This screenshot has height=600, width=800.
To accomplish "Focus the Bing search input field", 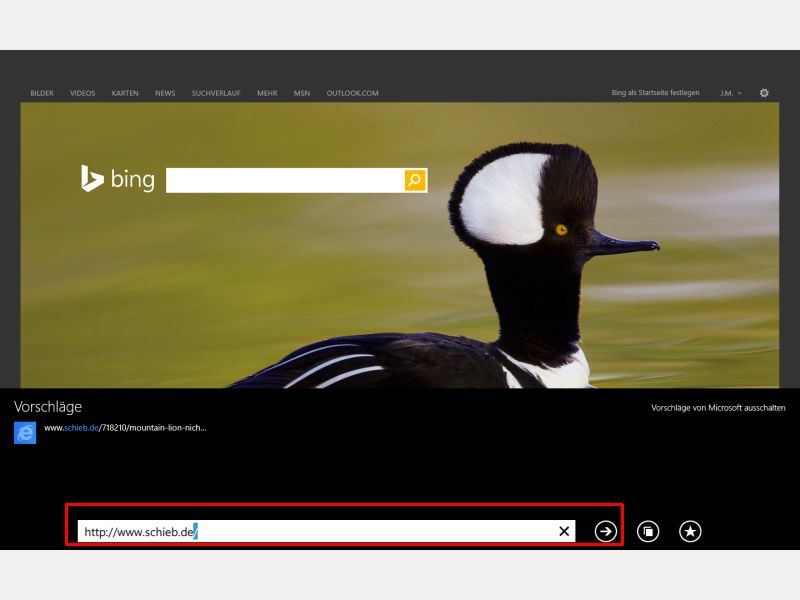I will point(285,180).
